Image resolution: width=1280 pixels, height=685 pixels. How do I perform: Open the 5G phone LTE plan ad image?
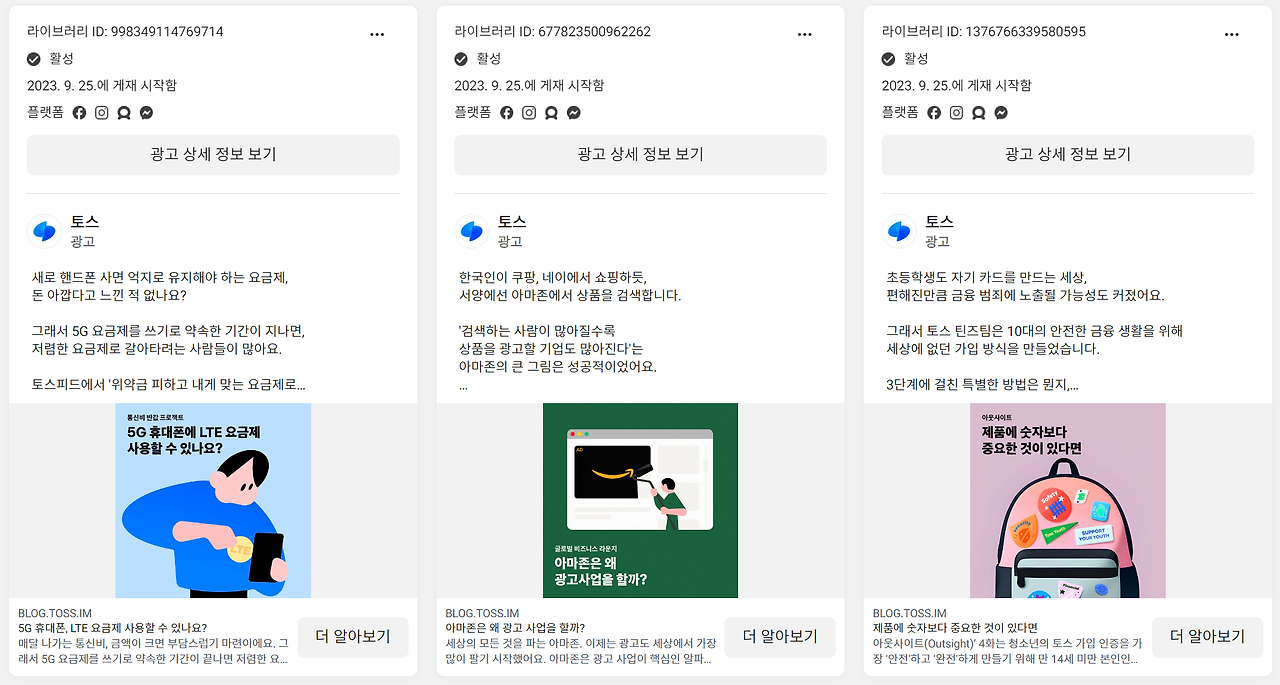click(213, 500)
